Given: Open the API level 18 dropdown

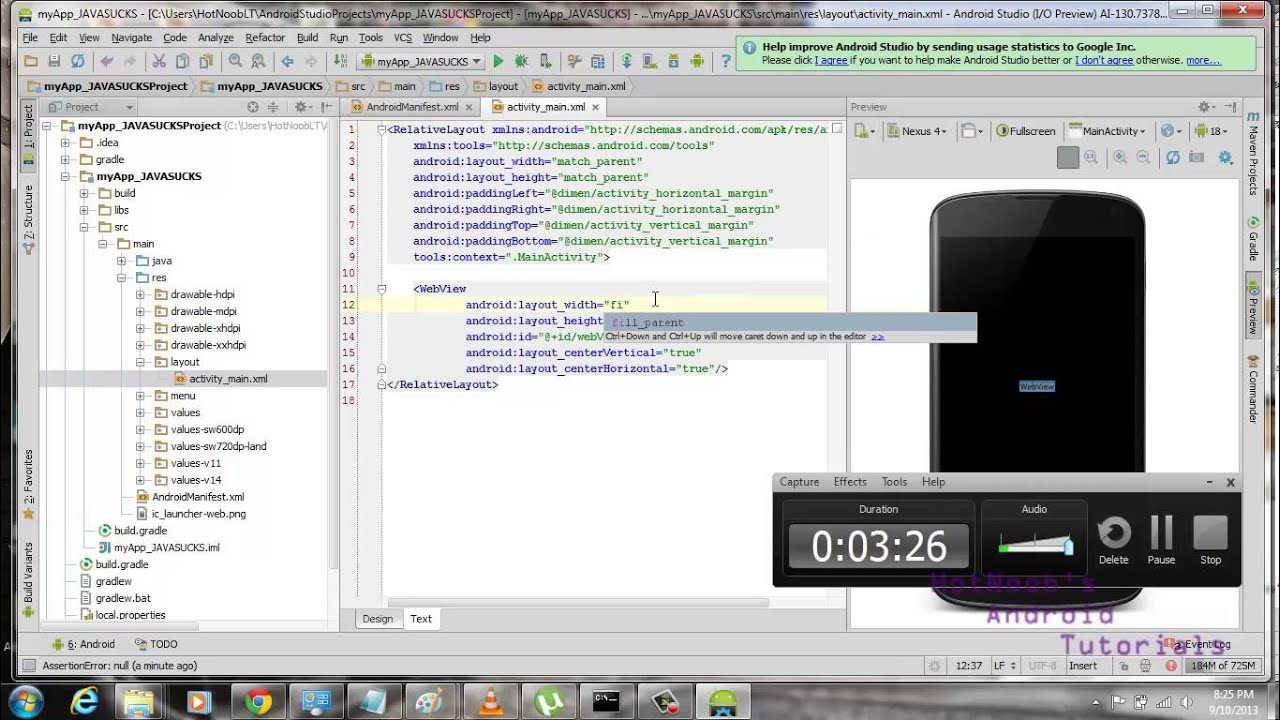Looking at the screenshot, I should 1211,131.
